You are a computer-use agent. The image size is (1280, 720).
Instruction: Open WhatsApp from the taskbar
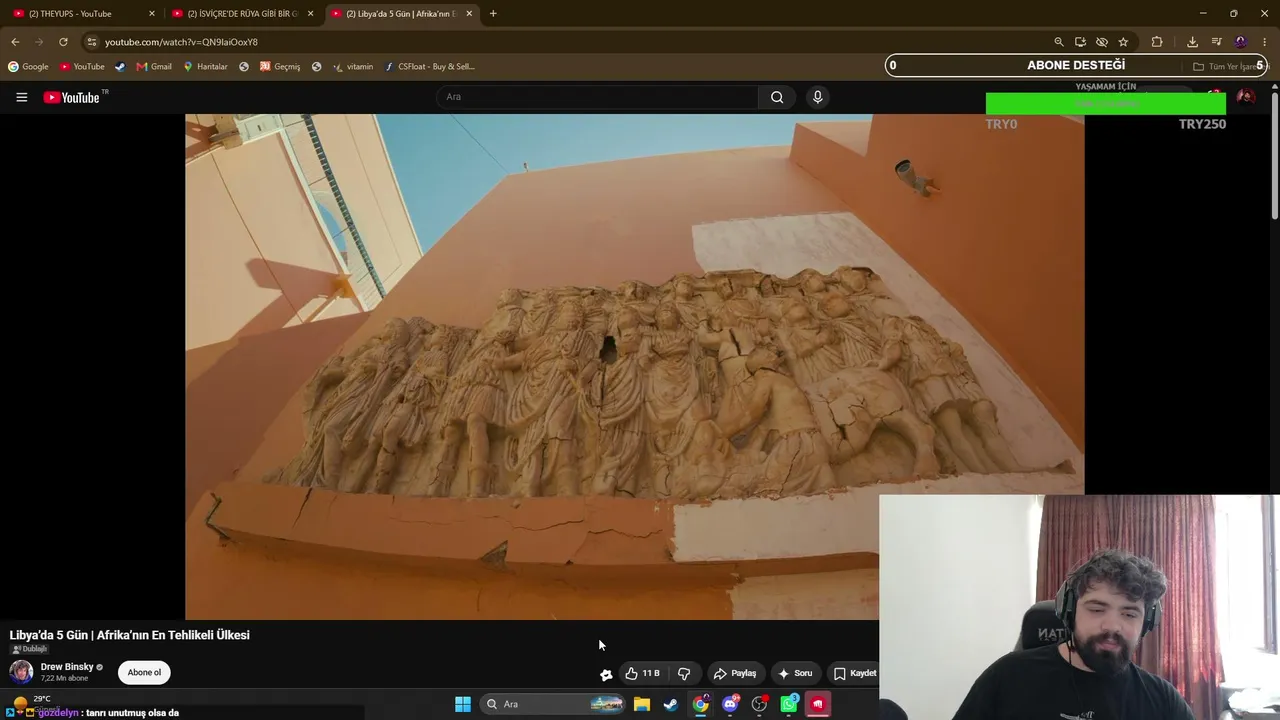coord(789,704)
